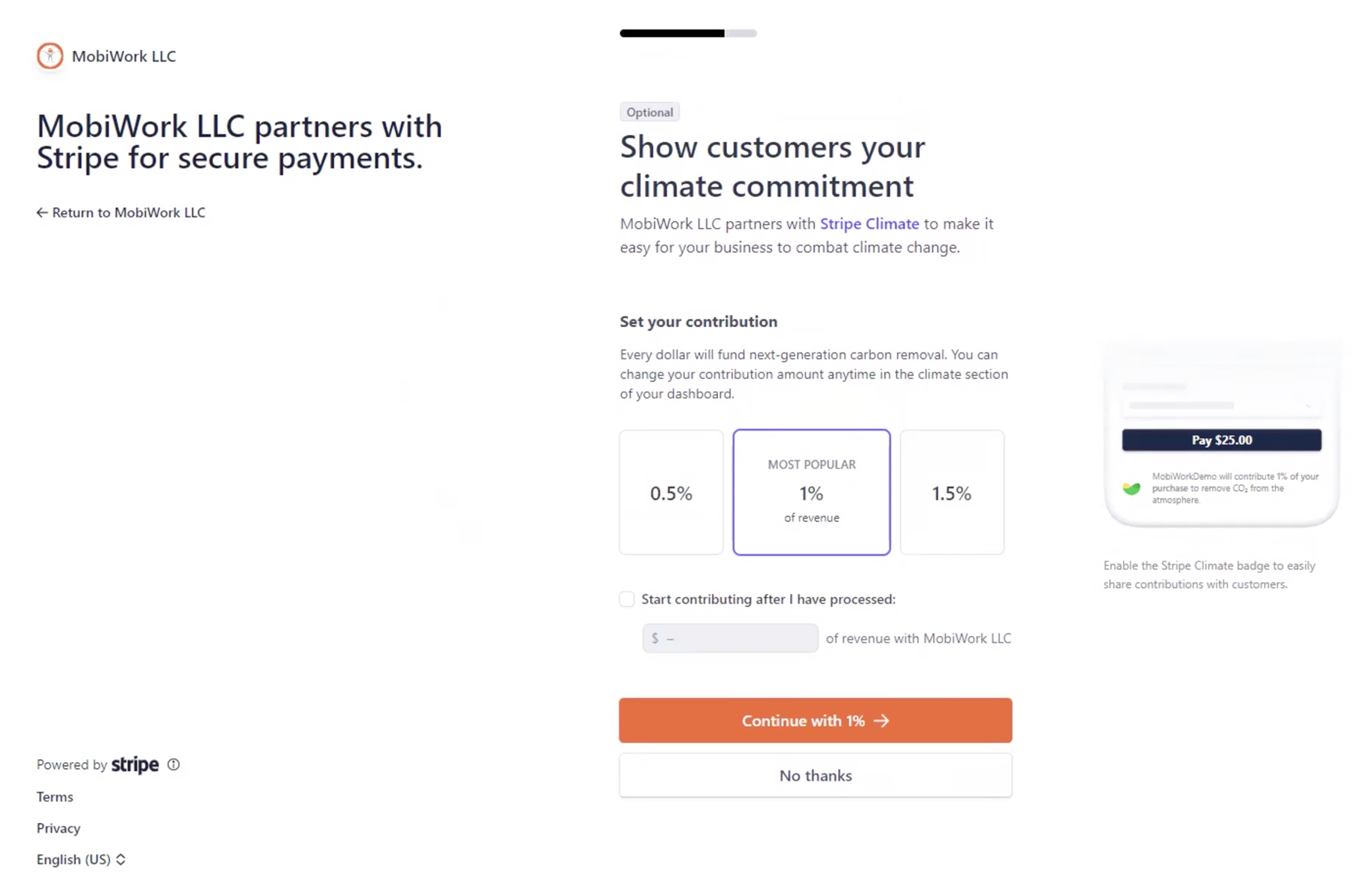Click the Stripe info icon
Screen dimensions: 1372x875
pos(173,765)
